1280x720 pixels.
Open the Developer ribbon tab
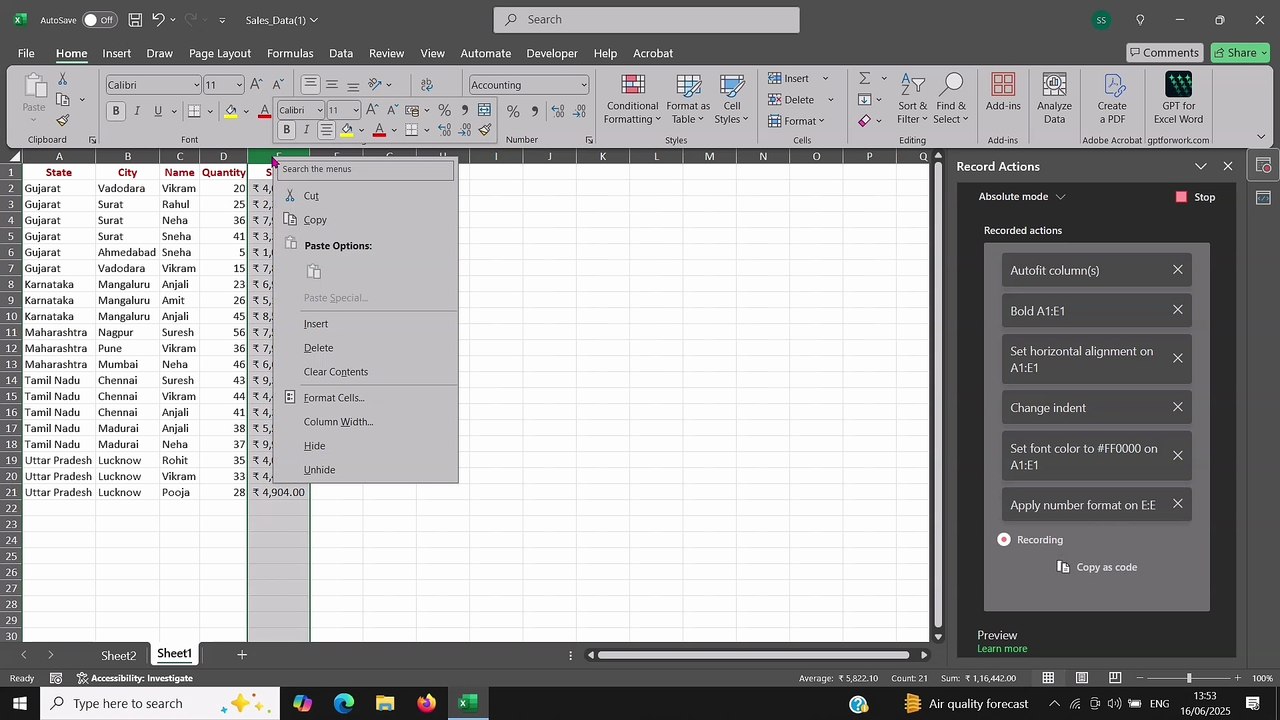point(552,53)
